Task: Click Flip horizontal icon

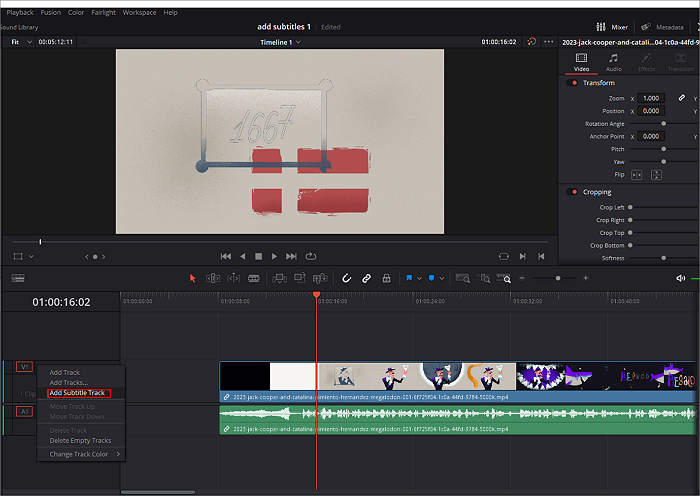Action: (636, 175)
